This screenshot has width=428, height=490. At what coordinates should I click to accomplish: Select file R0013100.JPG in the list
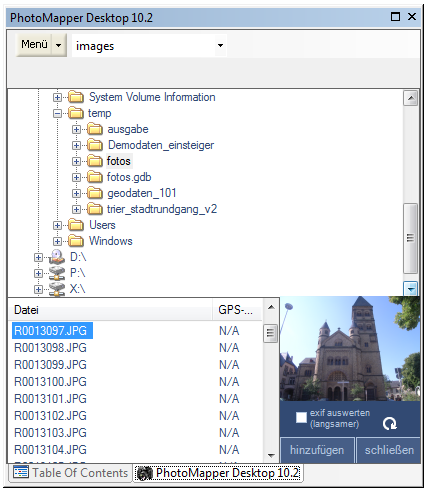50,382
